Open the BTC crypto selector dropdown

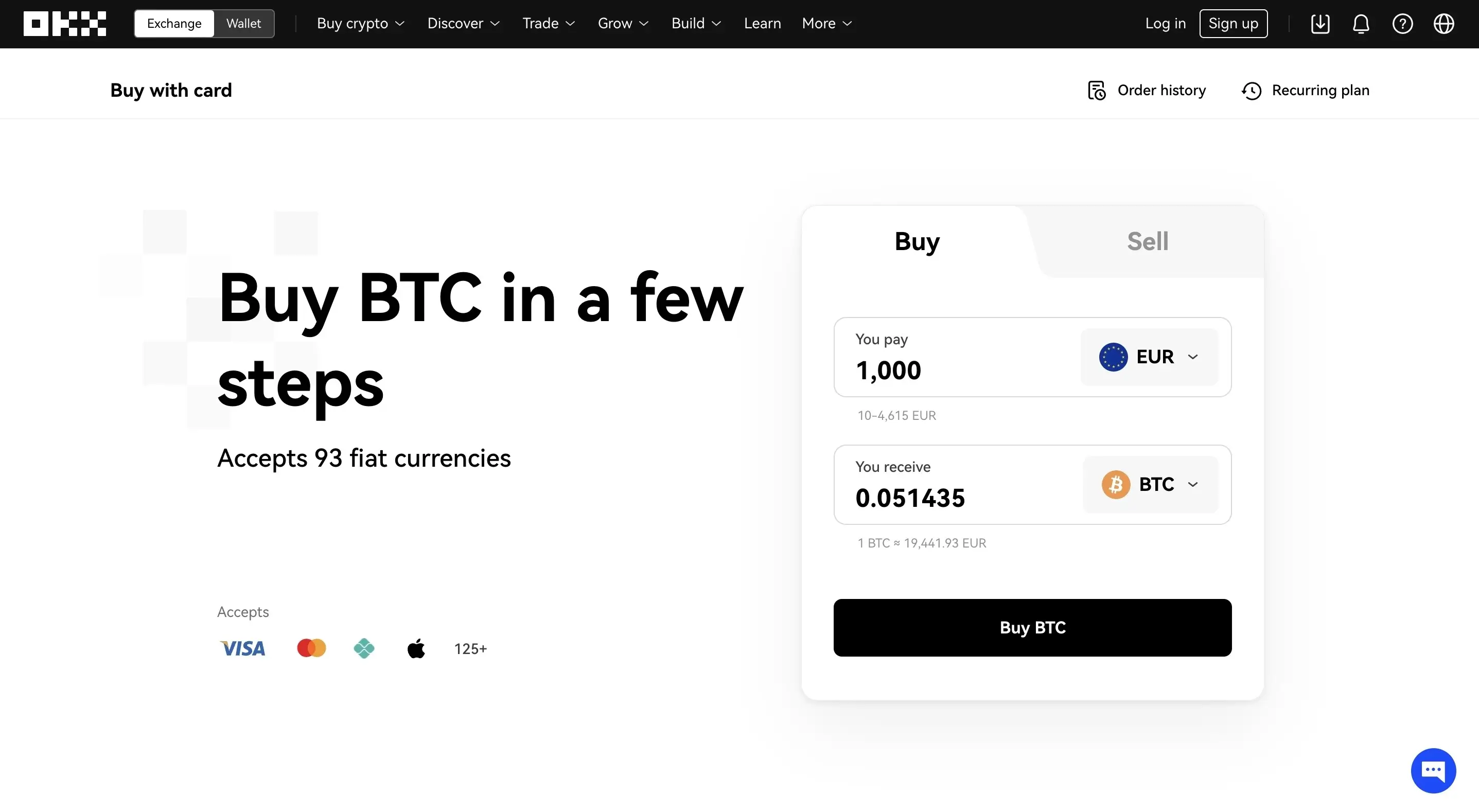1150,484
